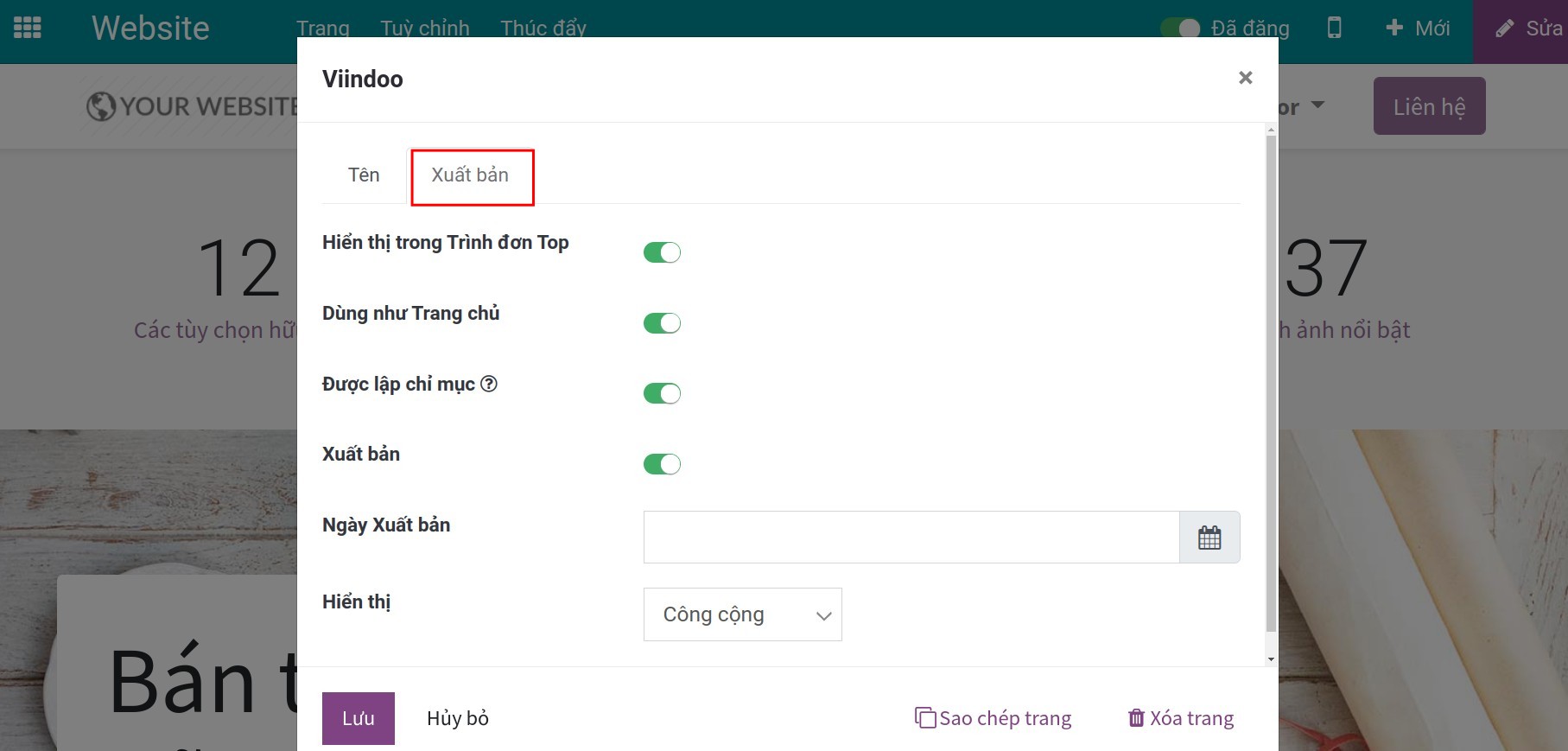Select the Xuất bản tab
Viewport: 1568px width, 751px height.
pos(471,175)
